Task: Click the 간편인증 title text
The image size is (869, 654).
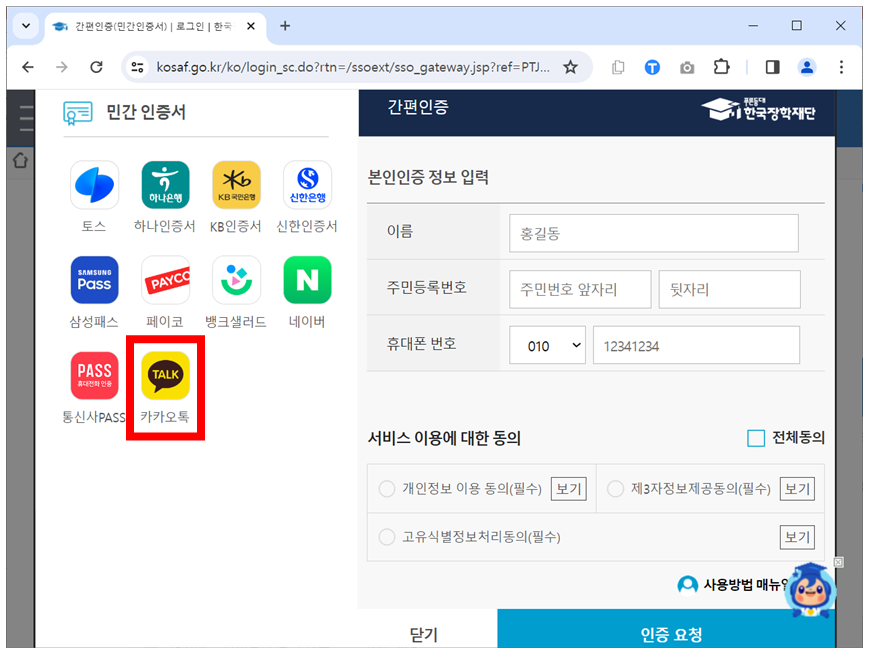Action: tap(418, 106)
